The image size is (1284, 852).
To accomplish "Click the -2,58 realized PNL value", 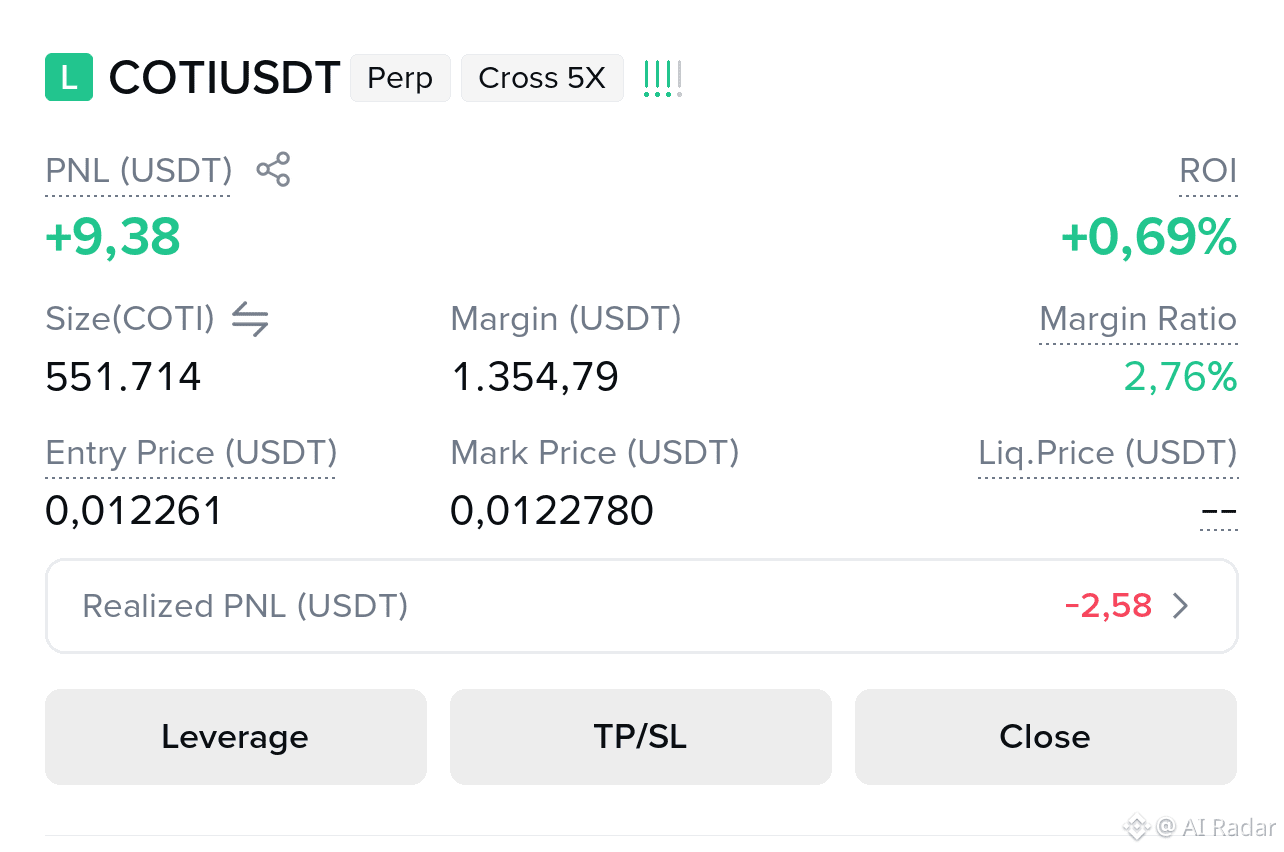I will 1108,606.
